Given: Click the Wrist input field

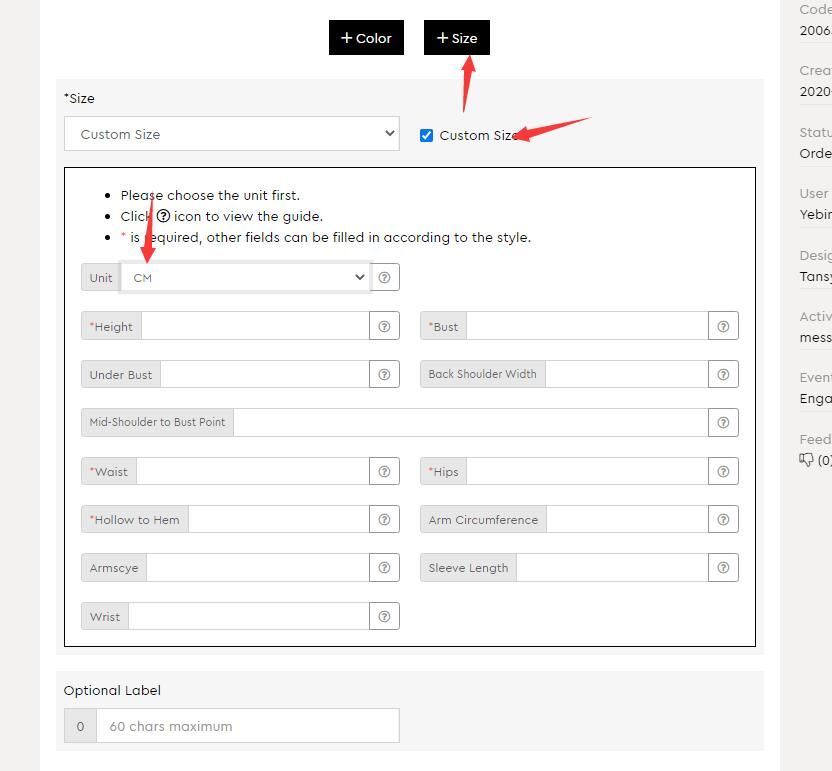Looking at the screenshot, I should point(249,616).
